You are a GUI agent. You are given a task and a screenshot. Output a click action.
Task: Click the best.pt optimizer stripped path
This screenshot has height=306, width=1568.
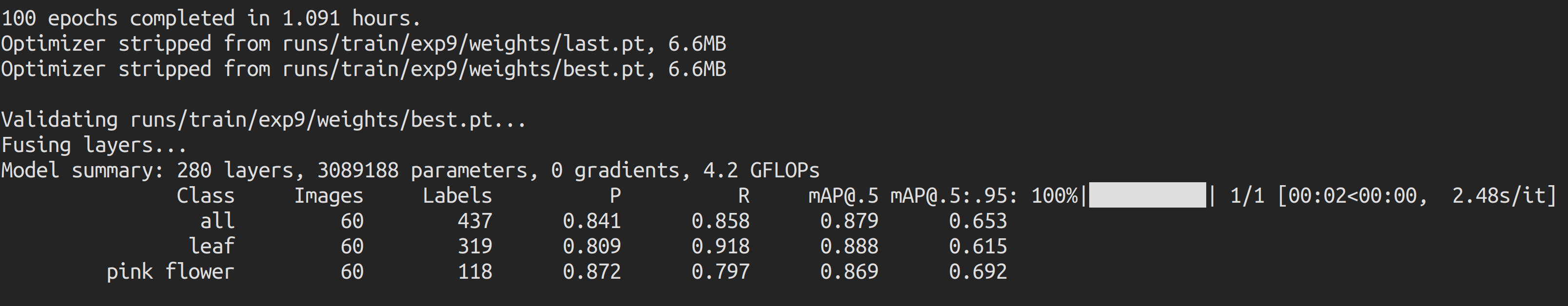[x=463, y=69]
